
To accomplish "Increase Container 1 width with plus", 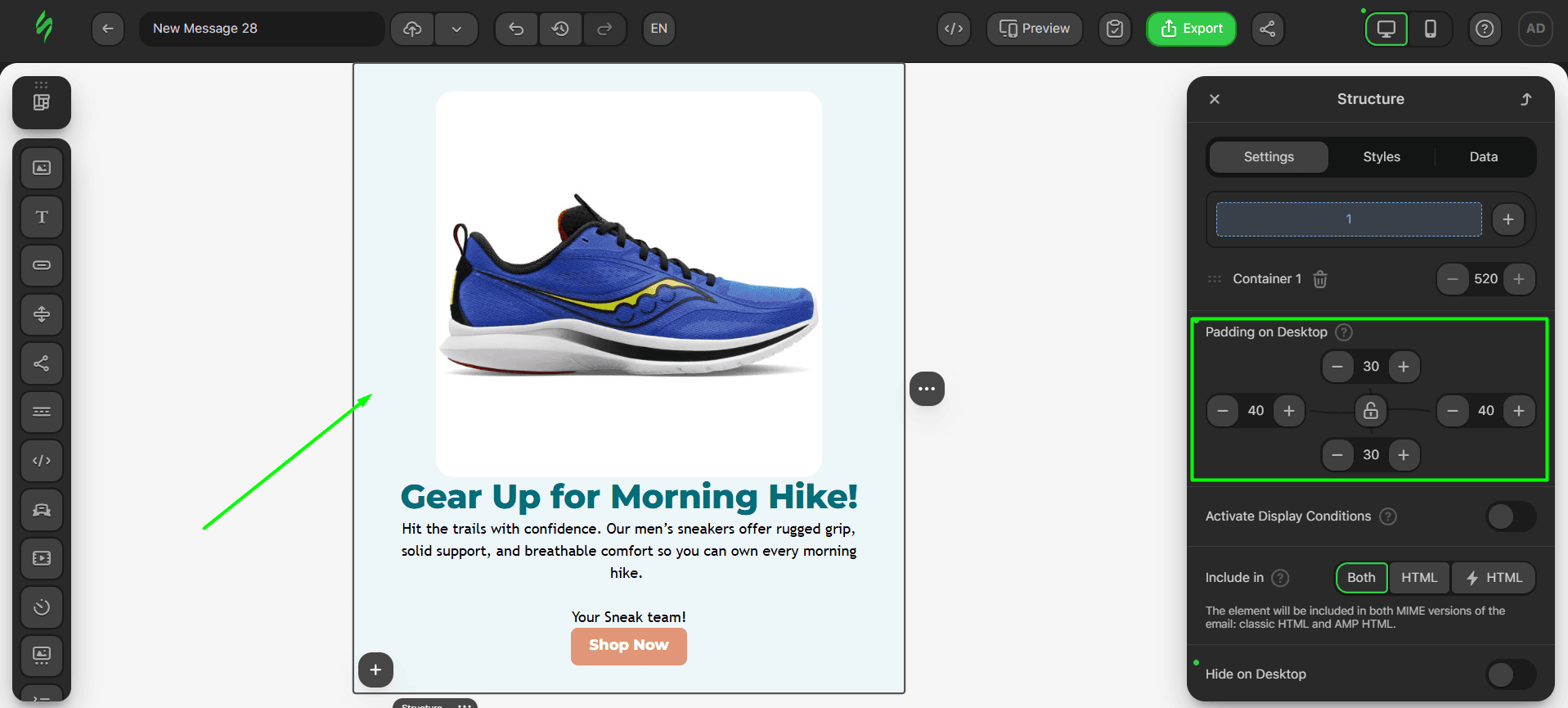I will [1519, 279].
